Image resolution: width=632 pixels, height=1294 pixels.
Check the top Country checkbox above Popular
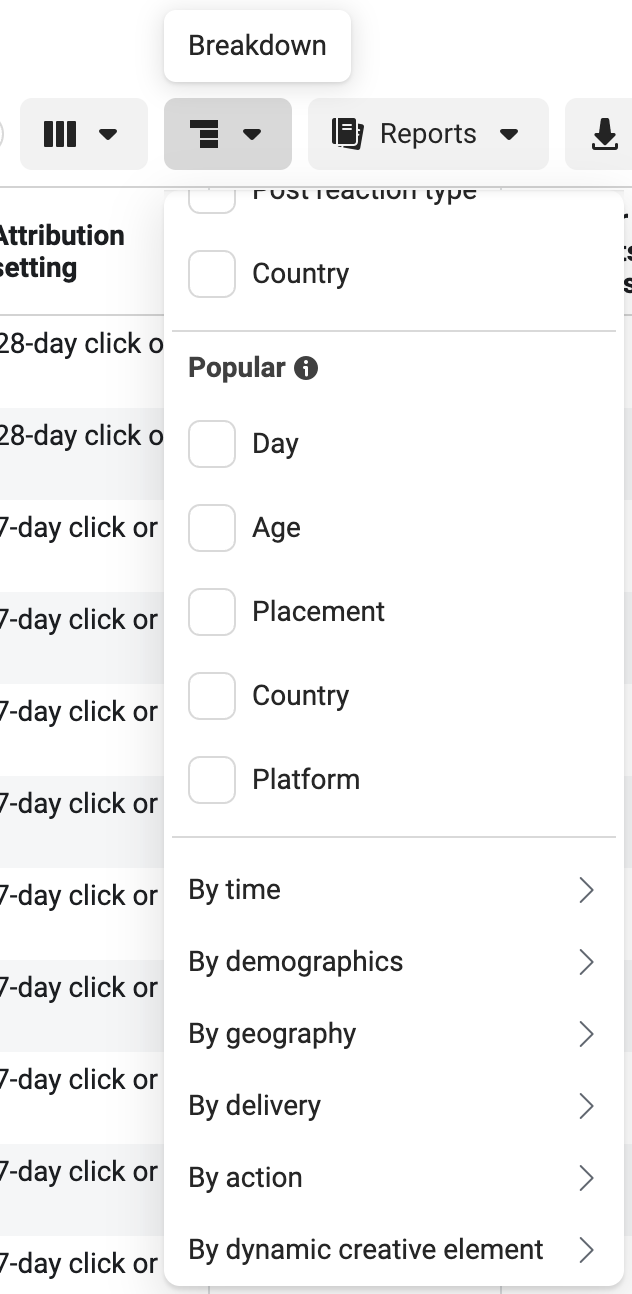[212, 274]
